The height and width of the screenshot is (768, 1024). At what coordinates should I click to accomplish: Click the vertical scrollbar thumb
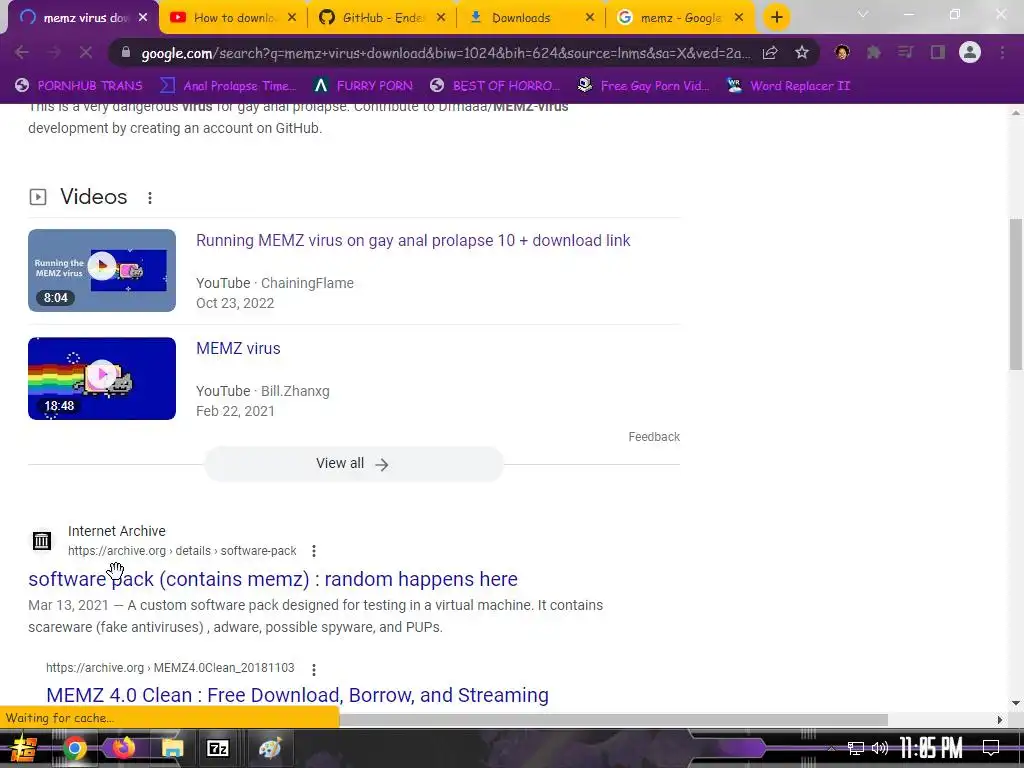click(x=1016, y=294)
